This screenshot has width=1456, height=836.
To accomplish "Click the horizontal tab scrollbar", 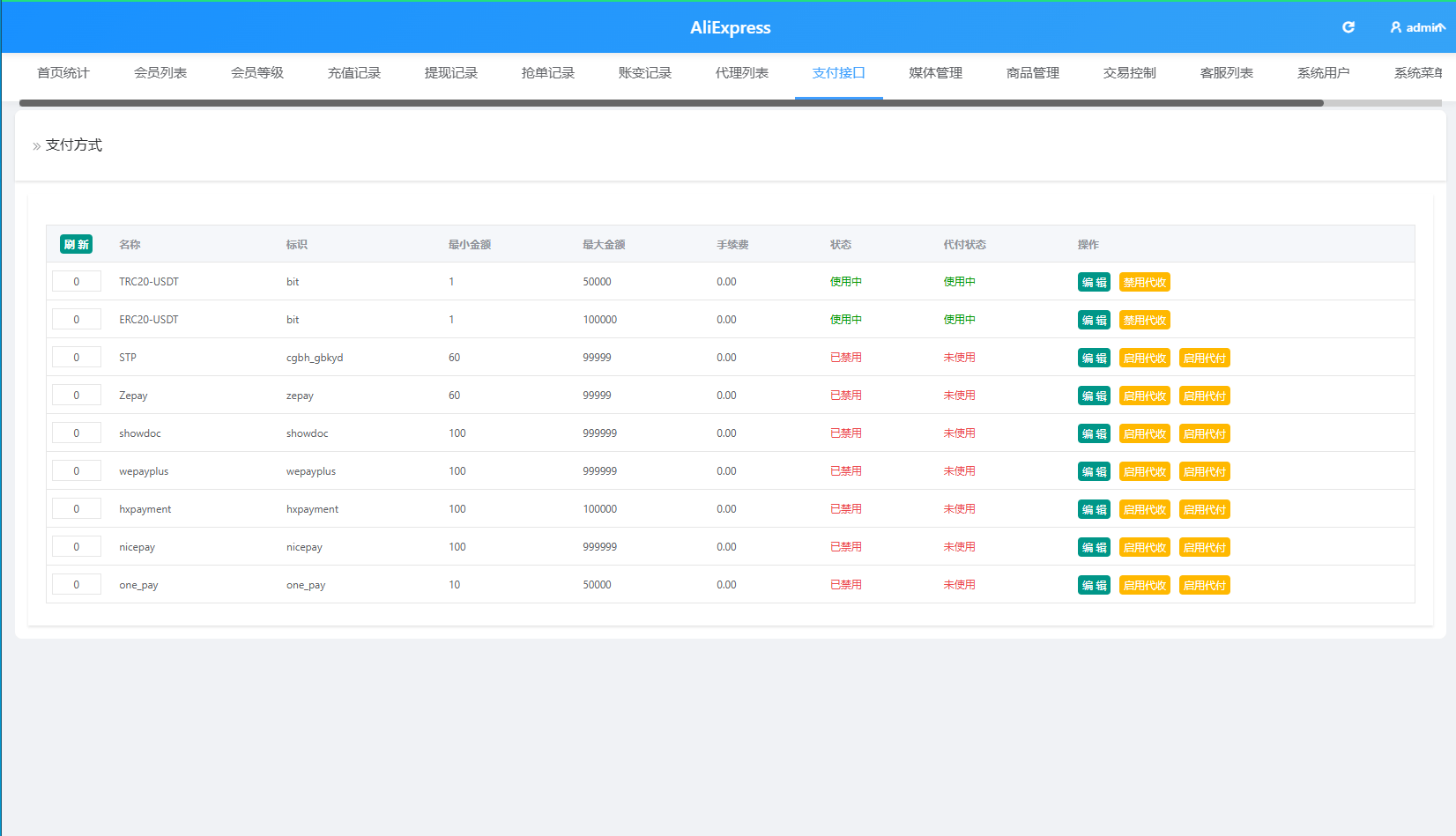I will pos(671,103).
